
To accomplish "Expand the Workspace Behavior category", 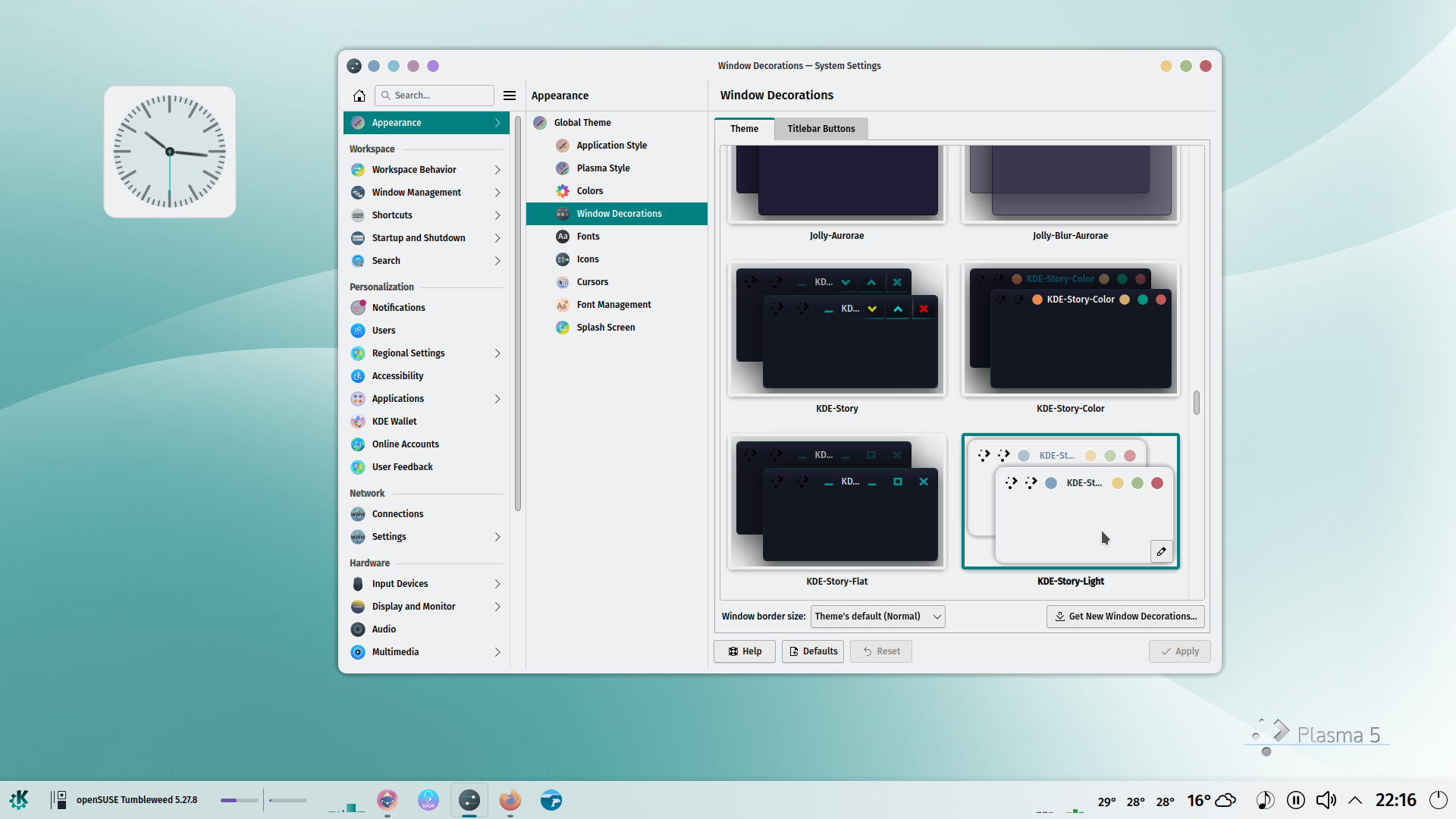I will click(426, 170).
